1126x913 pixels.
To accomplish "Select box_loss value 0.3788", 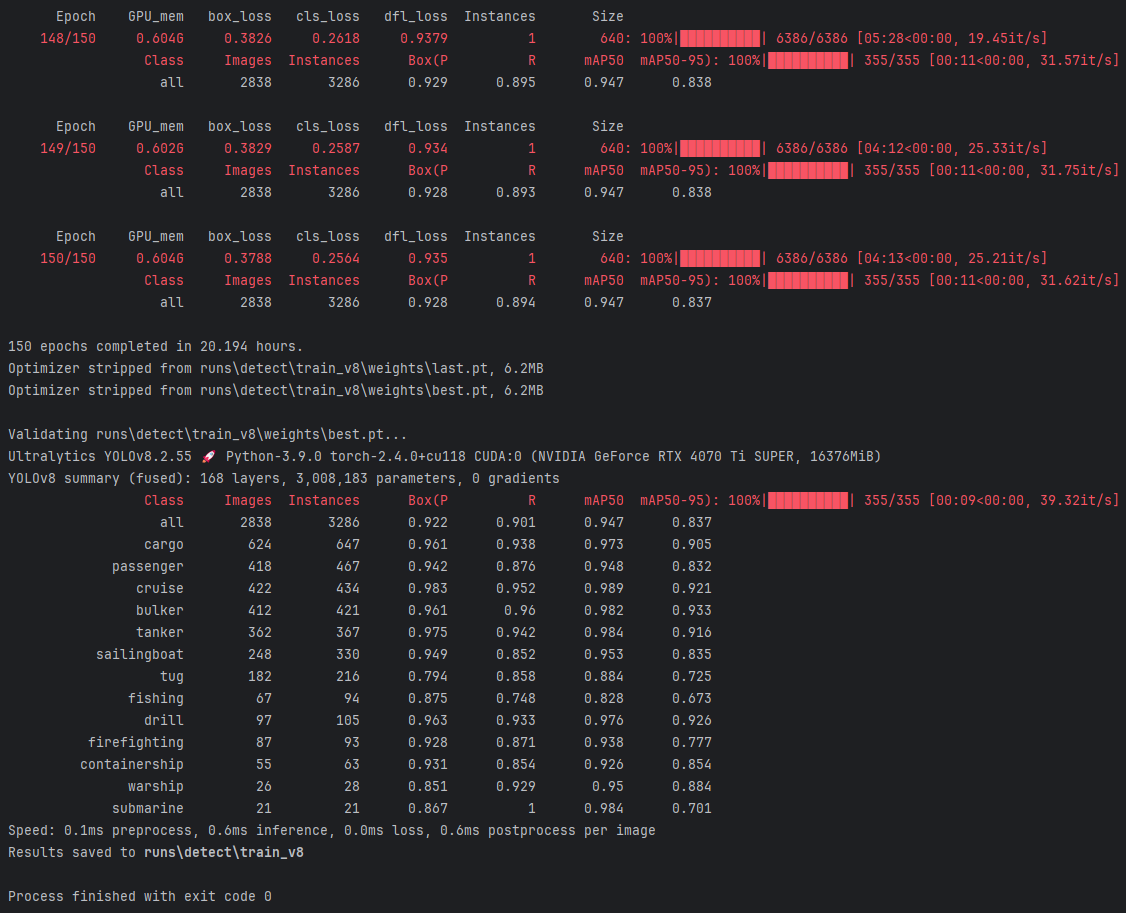I will tap(248, 258).
